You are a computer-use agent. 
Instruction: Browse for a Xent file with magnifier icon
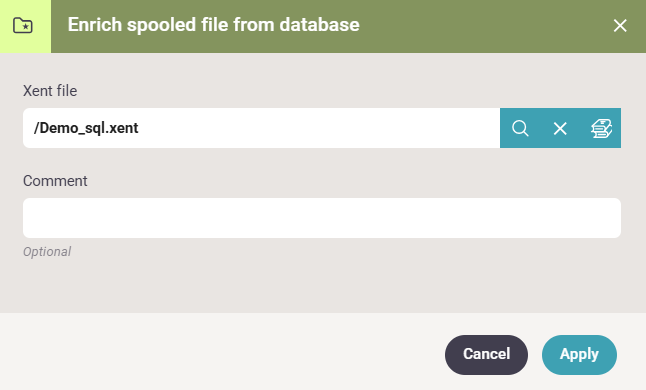[x=520, y=128]
